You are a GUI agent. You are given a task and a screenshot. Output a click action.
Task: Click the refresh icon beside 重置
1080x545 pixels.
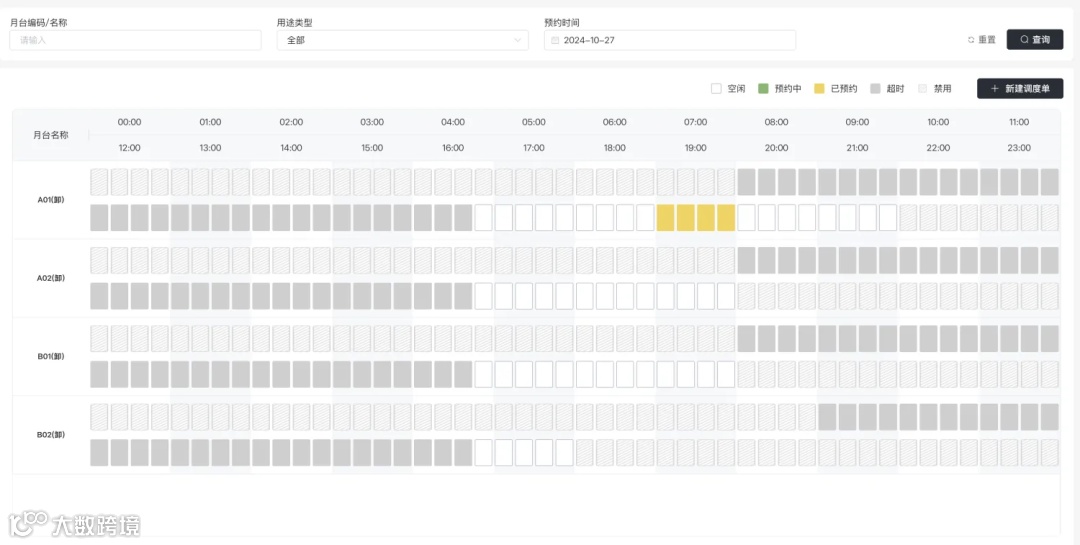(x=971, y=40)
